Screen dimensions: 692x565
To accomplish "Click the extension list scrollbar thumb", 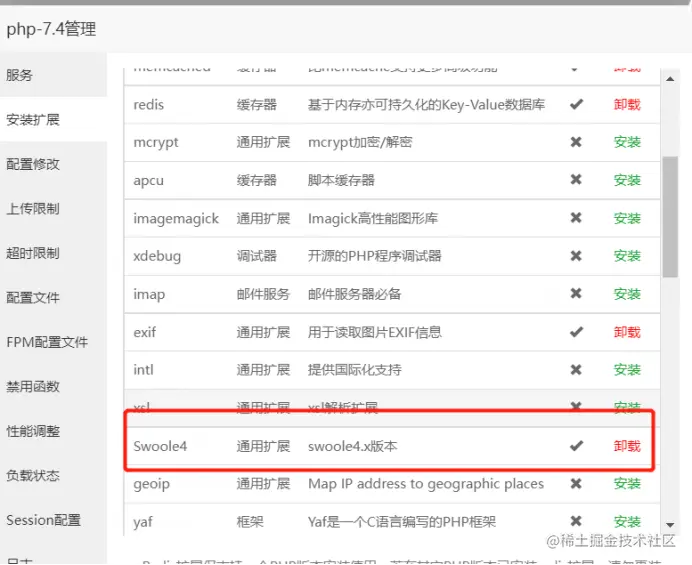I will point(670,217).
